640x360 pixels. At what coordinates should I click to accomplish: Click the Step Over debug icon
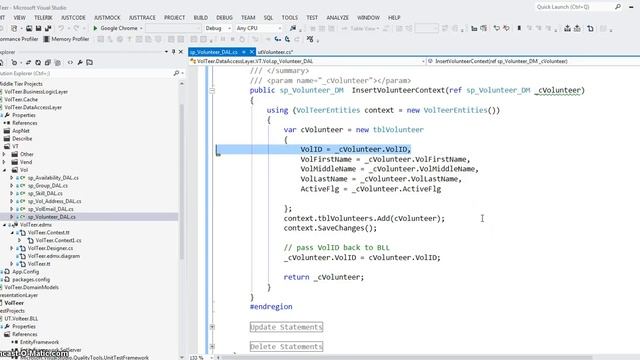click(x=287, y=39)
